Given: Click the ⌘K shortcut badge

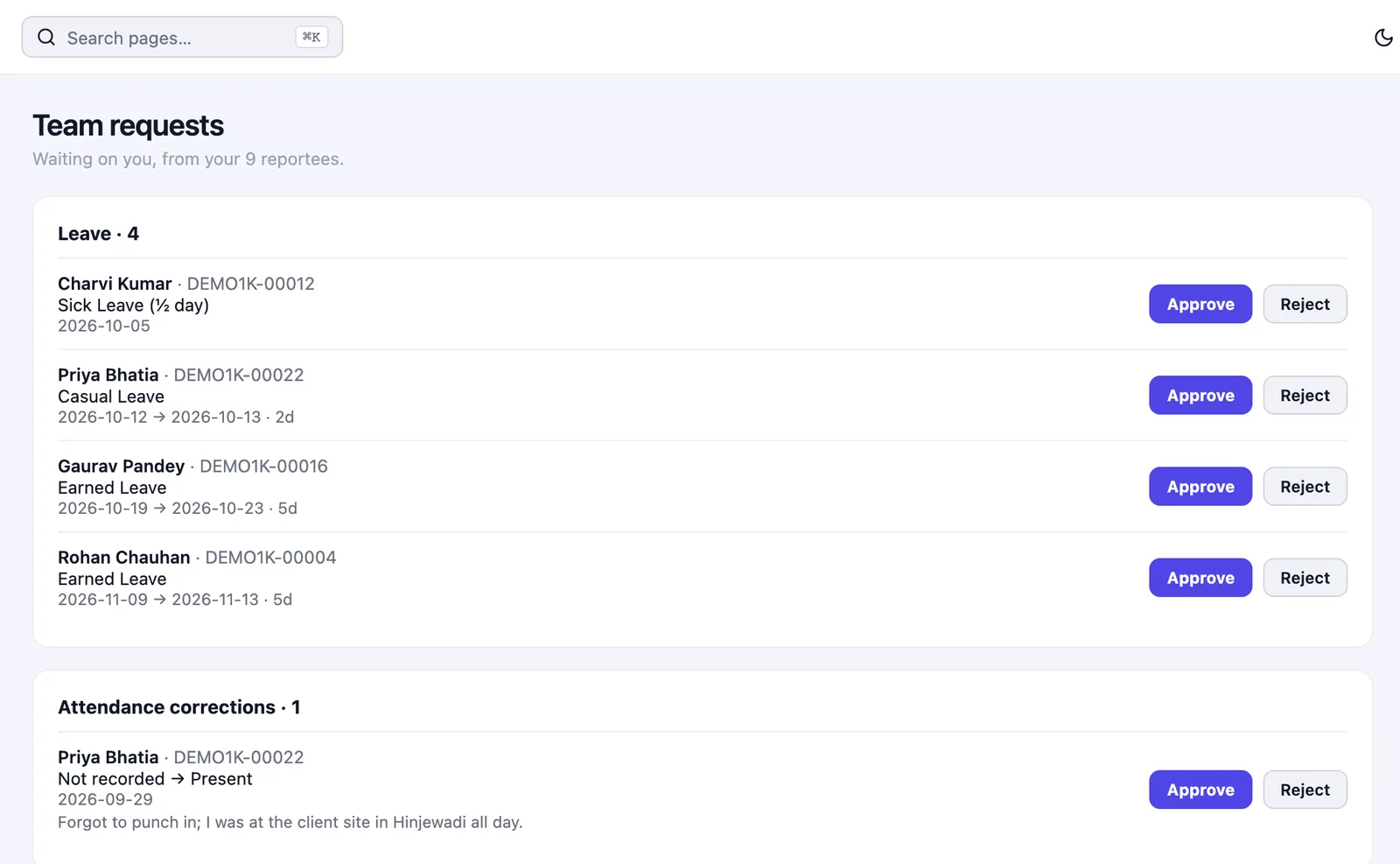Looking at the screenshot, I should (x=311, y=37).
